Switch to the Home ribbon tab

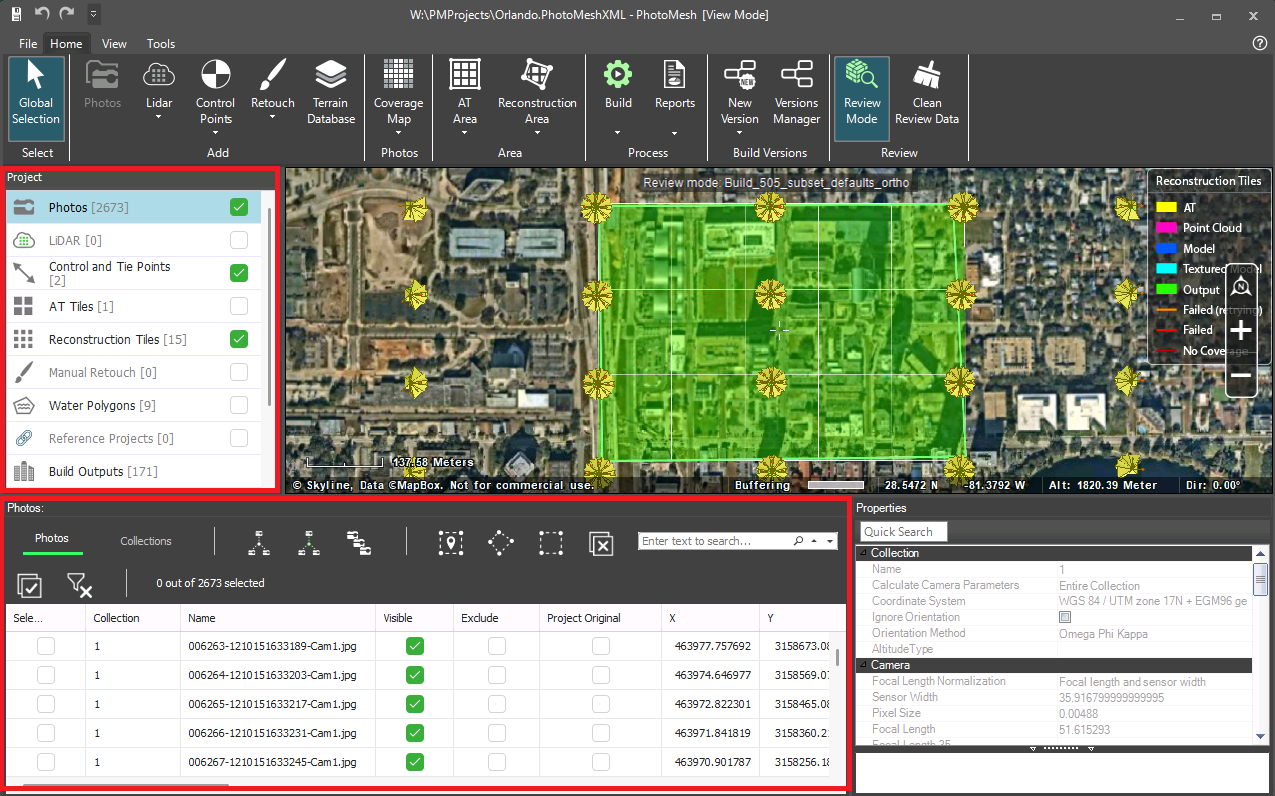click(x=67, y=44)
